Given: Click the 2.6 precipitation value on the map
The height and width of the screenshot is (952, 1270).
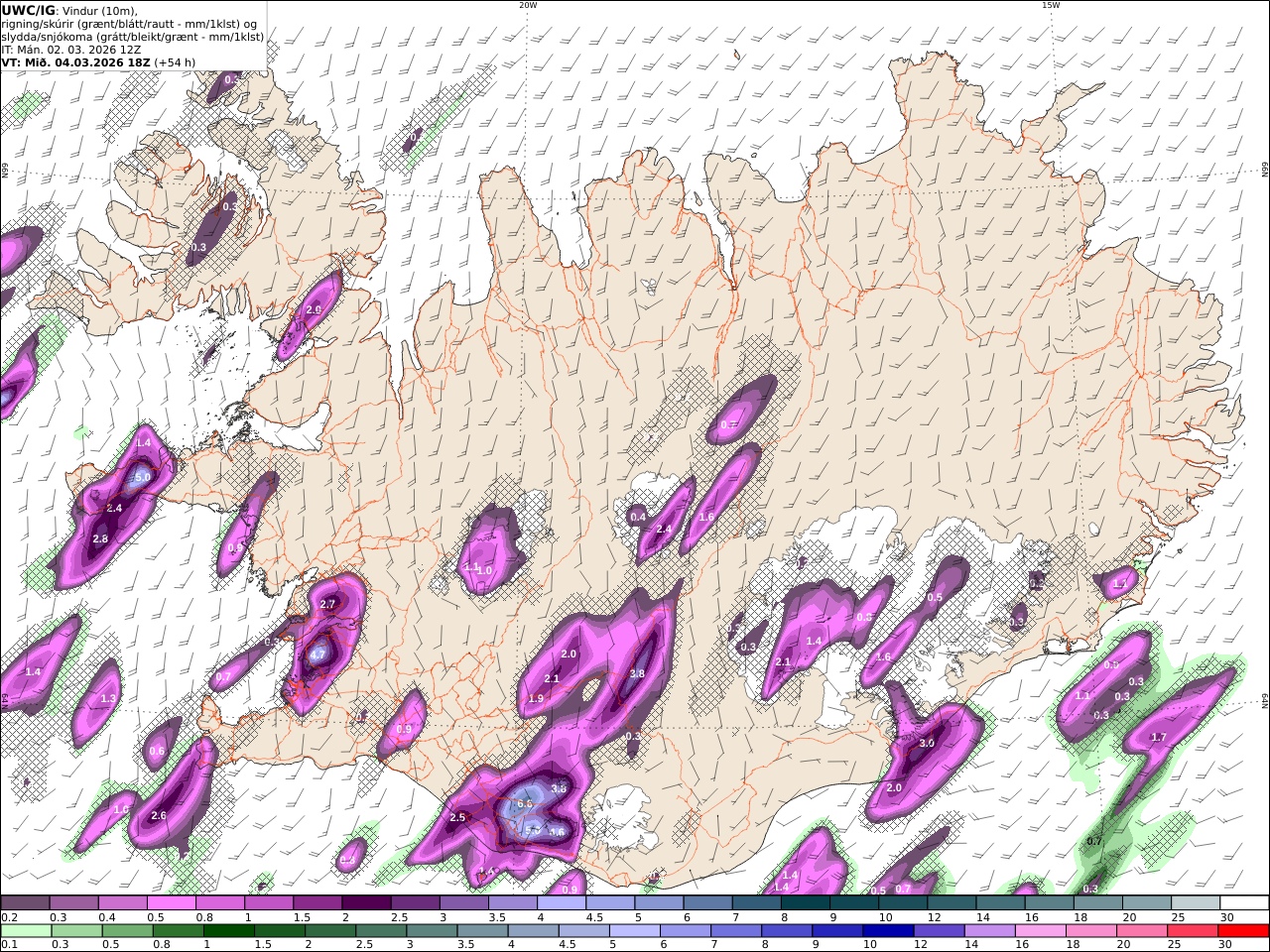Looking at the screenshot, I should click(x=159, y=816).
